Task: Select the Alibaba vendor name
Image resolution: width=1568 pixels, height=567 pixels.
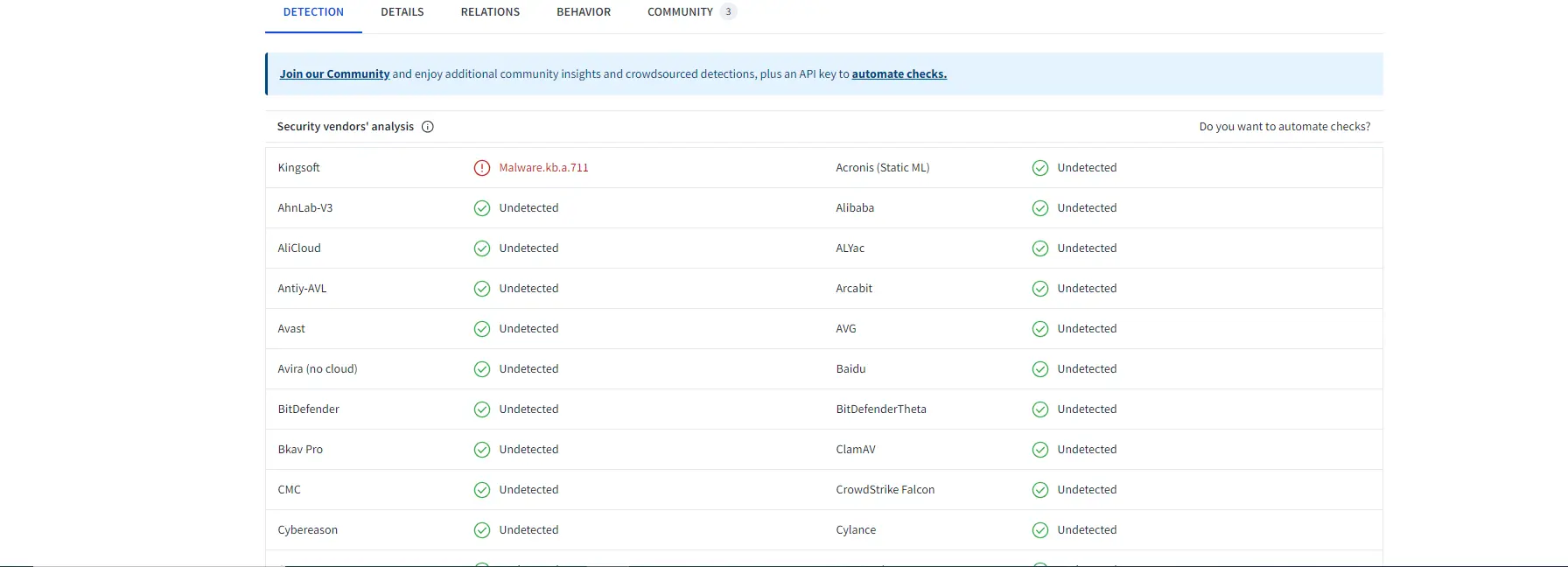Action: coord(855,208)
